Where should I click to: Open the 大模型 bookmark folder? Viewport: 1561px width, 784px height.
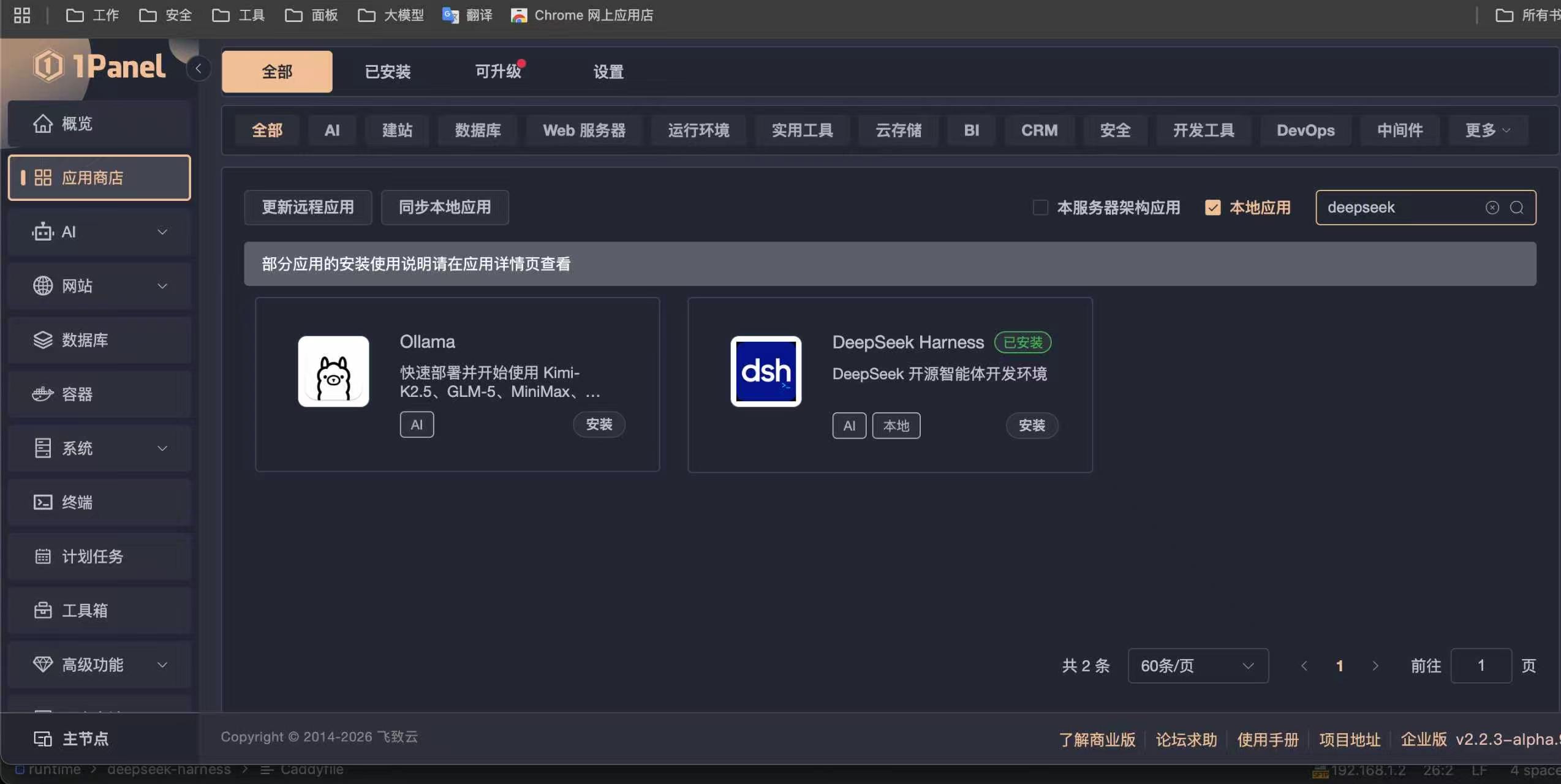click(x=391, y=15)
